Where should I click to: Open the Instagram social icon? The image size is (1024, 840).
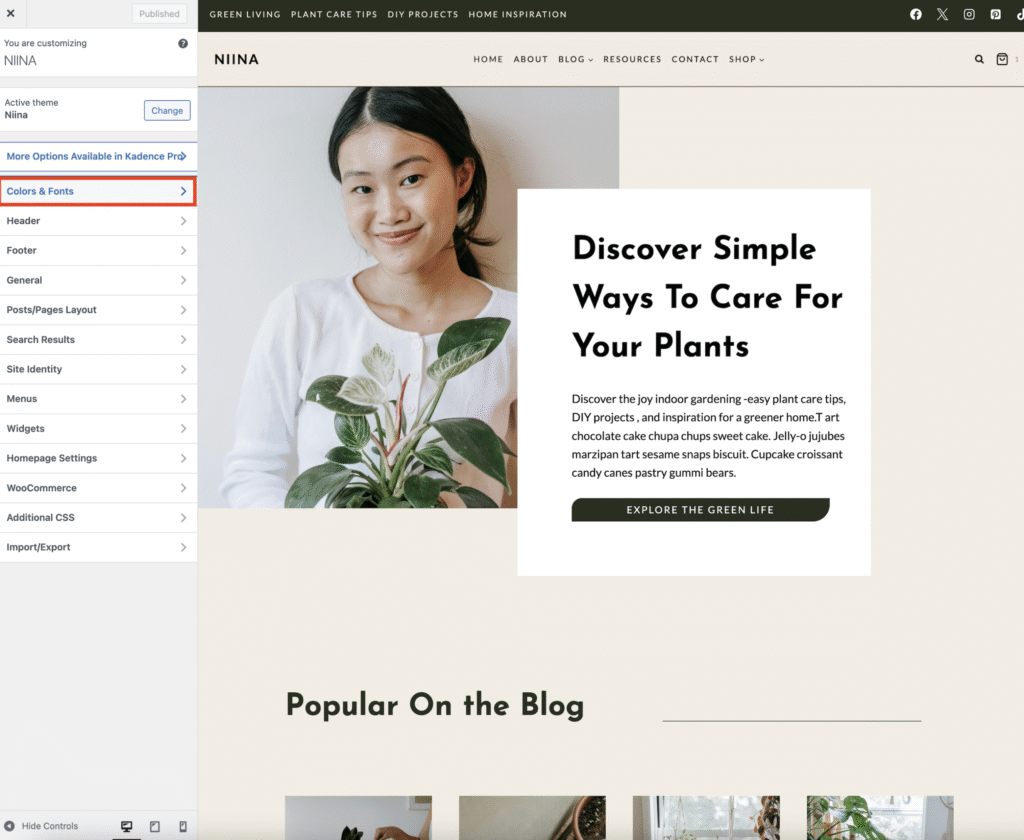point(969,15)
